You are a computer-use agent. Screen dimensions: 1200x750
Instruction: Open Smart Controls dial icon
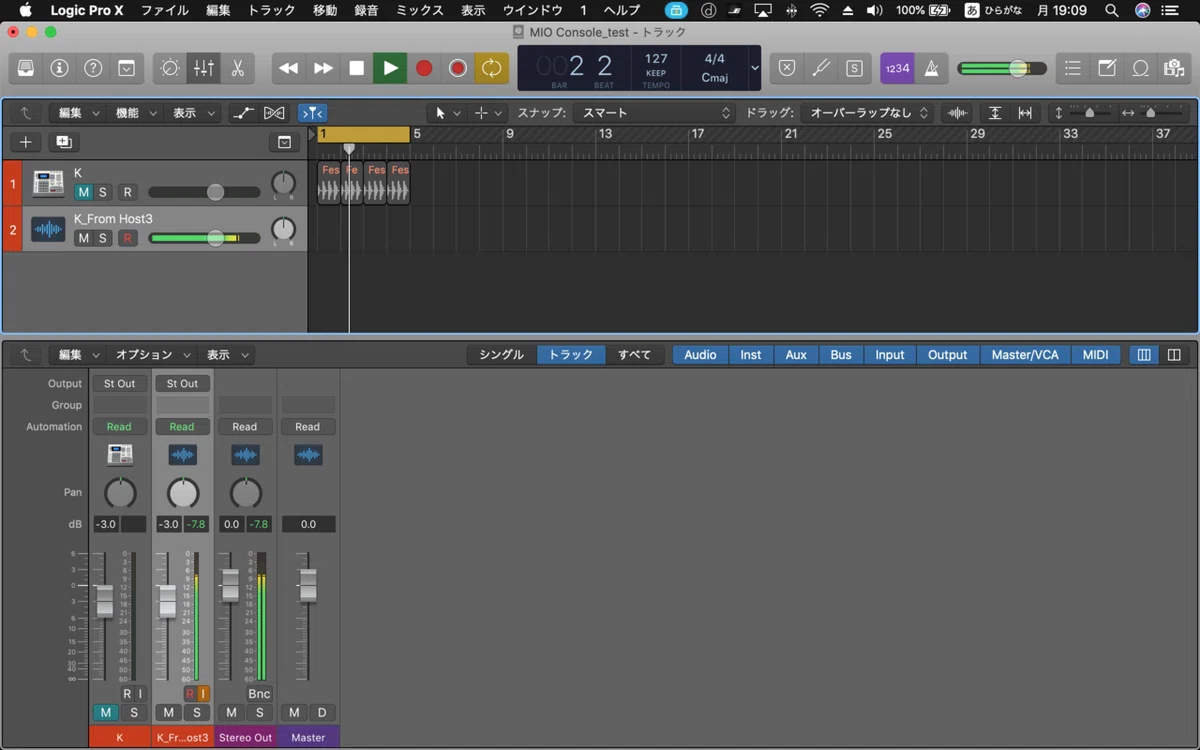coord(170,68)
